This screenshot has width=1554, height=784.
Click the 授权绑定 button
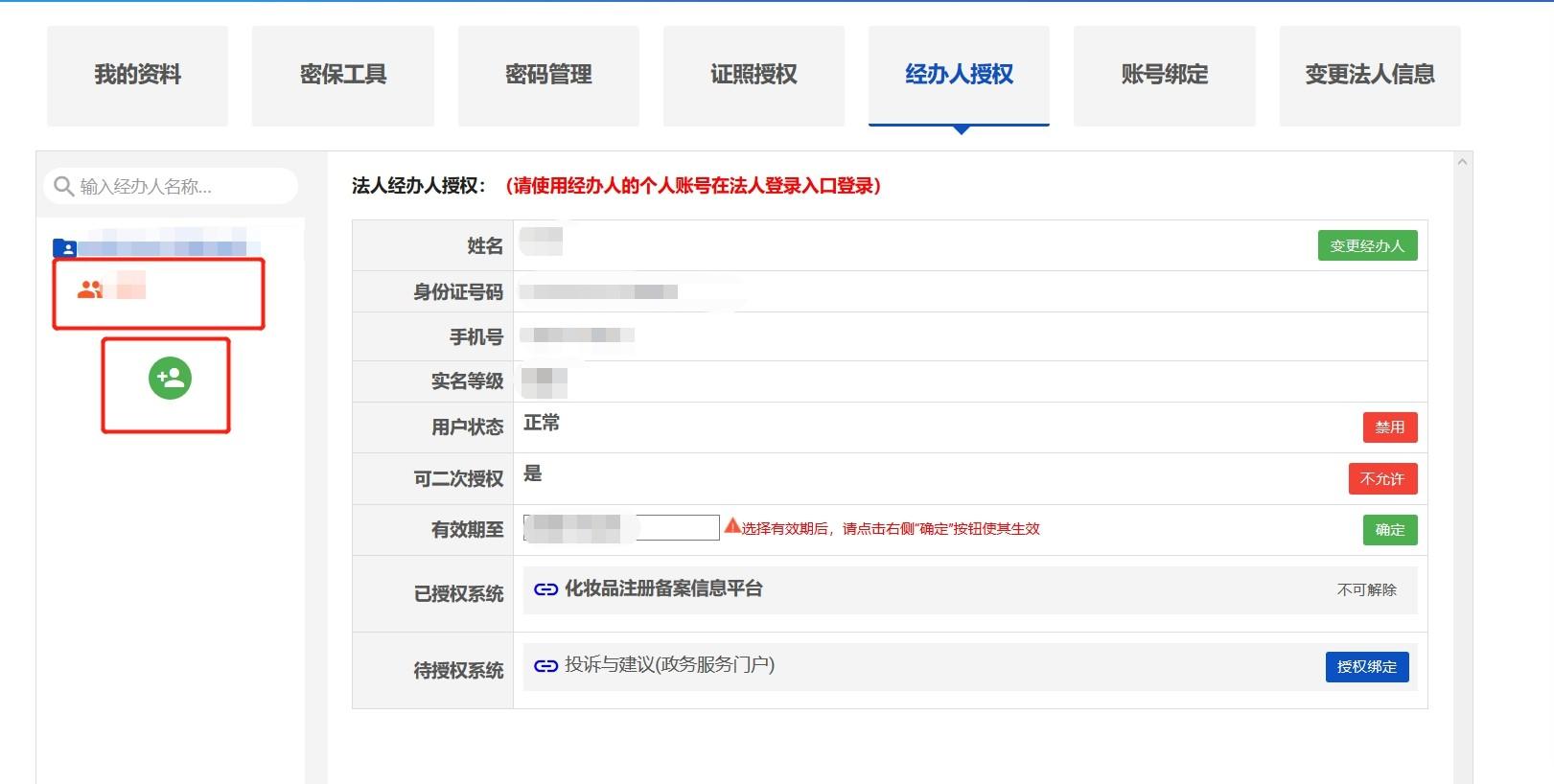click(x=1366, y=667)
